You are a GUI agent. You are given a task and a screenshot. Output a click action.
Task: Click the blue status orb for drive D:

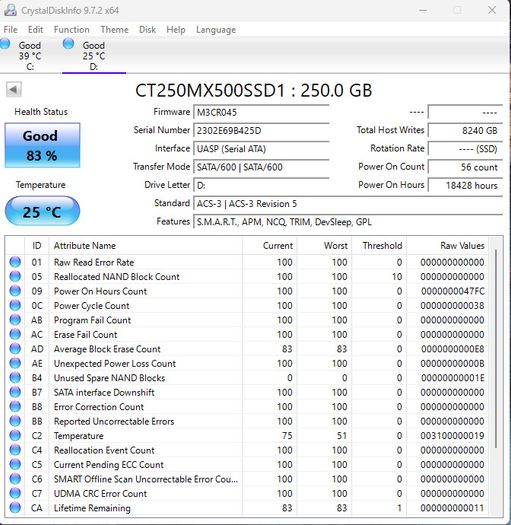pos(68,44)
